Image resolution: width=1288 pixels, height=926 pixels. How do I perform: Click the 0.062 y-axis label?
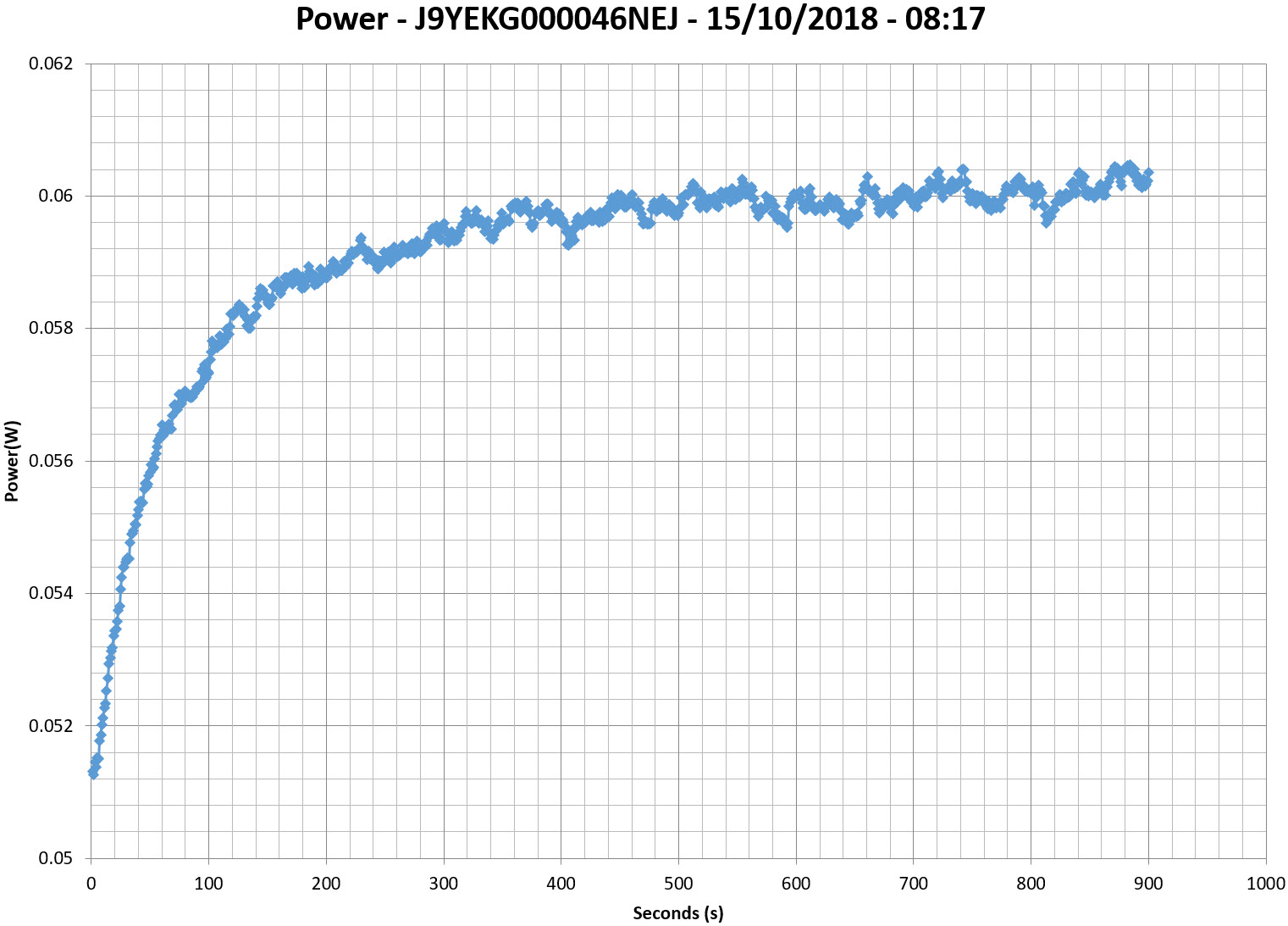[52, 64]
